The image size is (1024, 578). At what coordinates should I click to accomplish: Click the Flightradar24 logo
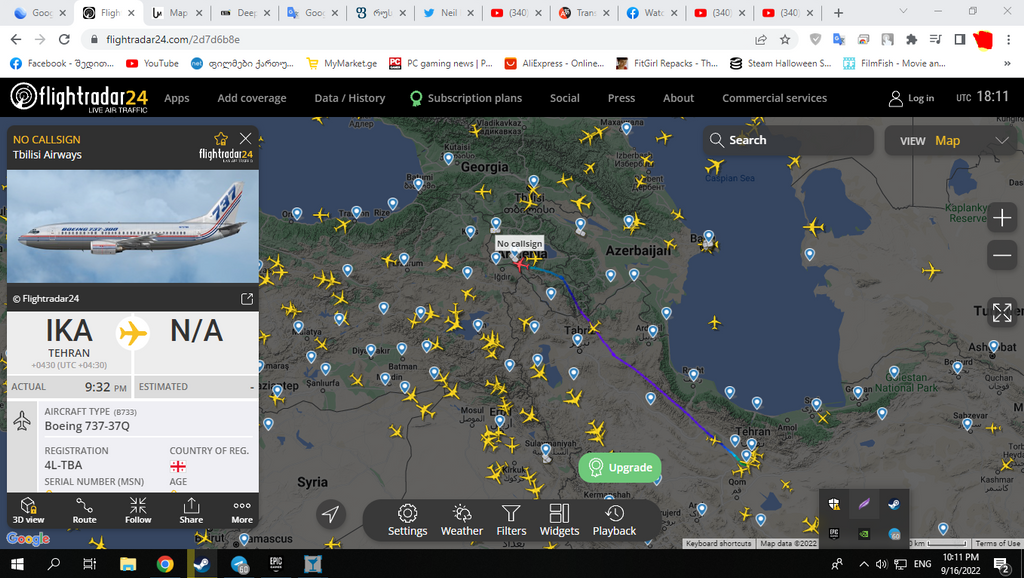click(x=79, y=98)
